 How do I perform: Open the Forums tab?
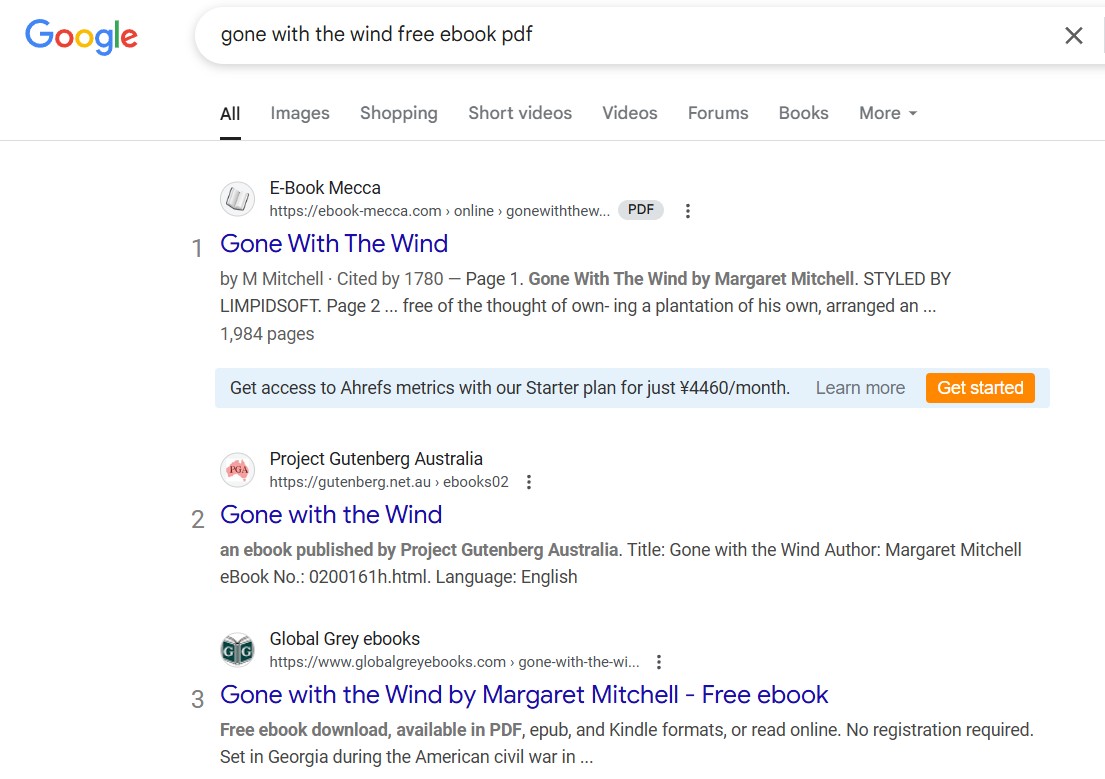coord(718,114)
